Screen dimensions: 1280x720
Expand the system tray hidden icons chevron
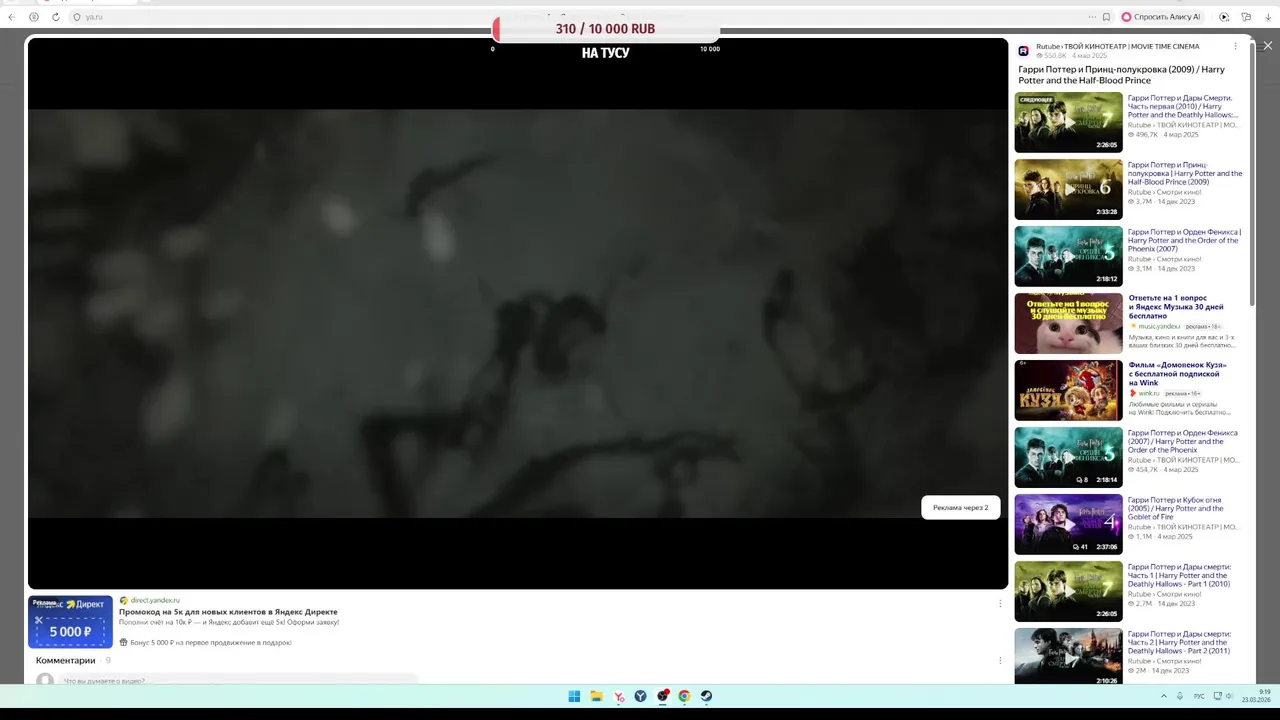(1163, 696)
